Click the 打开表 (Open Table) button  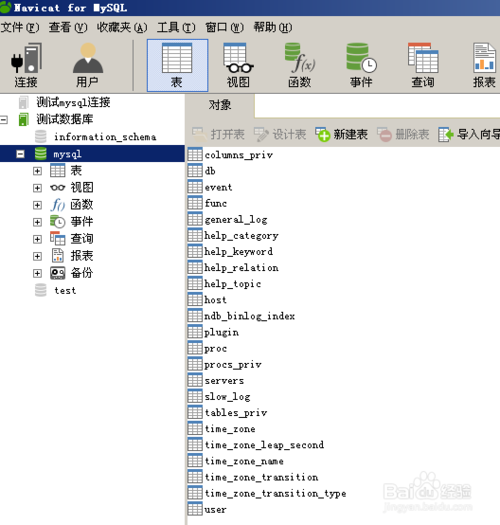pos(218,134)
